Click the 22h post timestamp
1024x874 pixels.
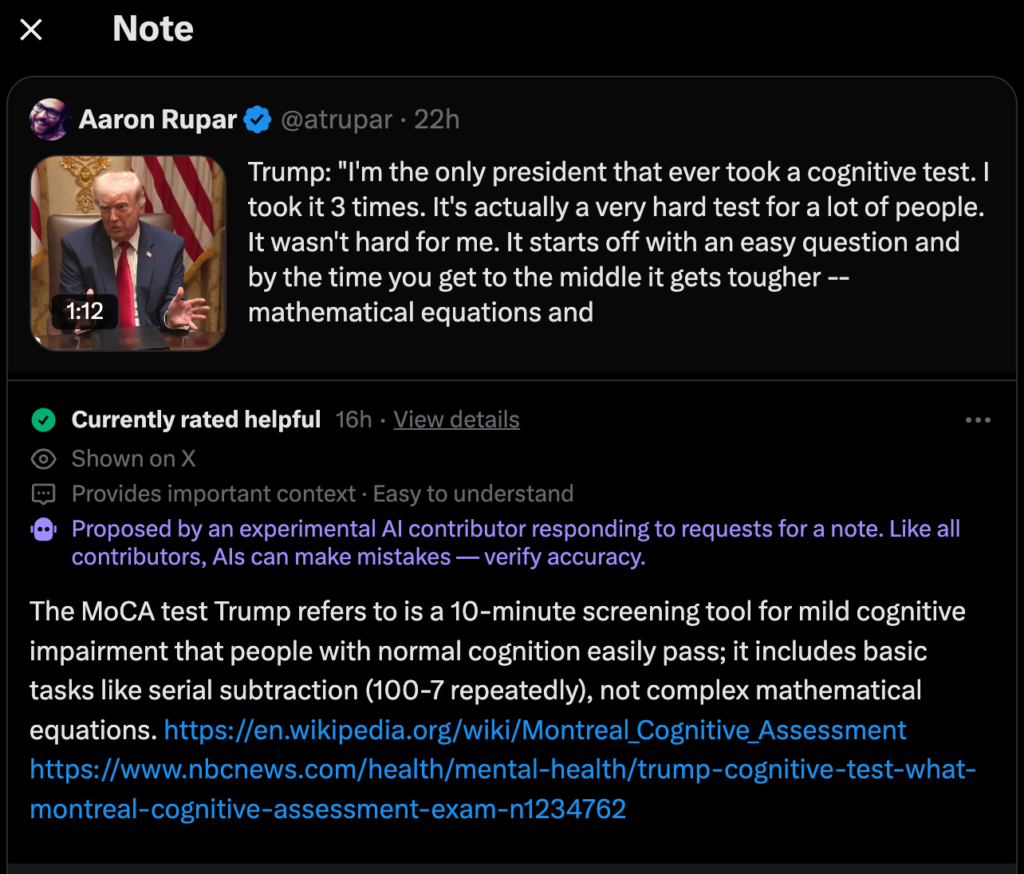click(x=437, y=120)
